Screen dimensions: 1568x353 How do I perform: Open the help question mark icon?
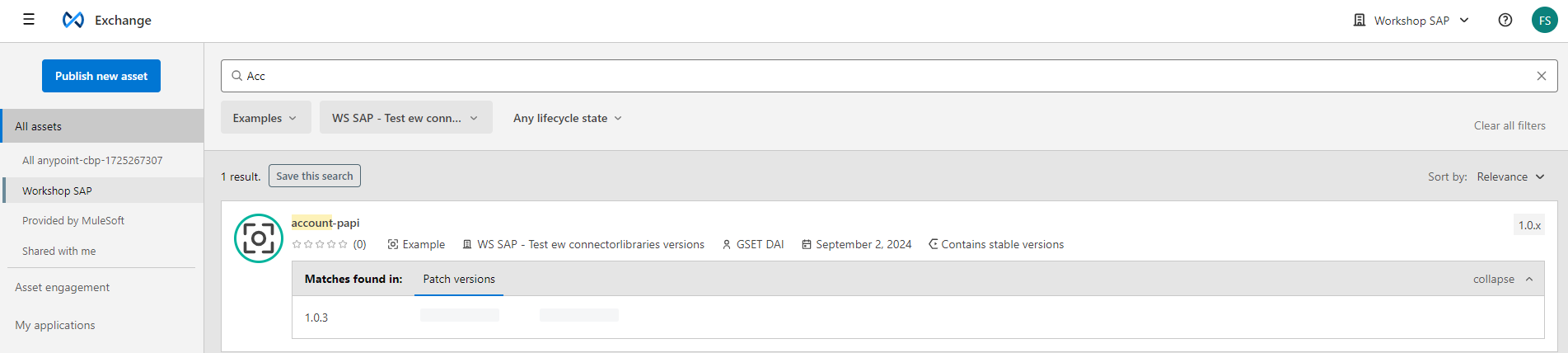1505,20
